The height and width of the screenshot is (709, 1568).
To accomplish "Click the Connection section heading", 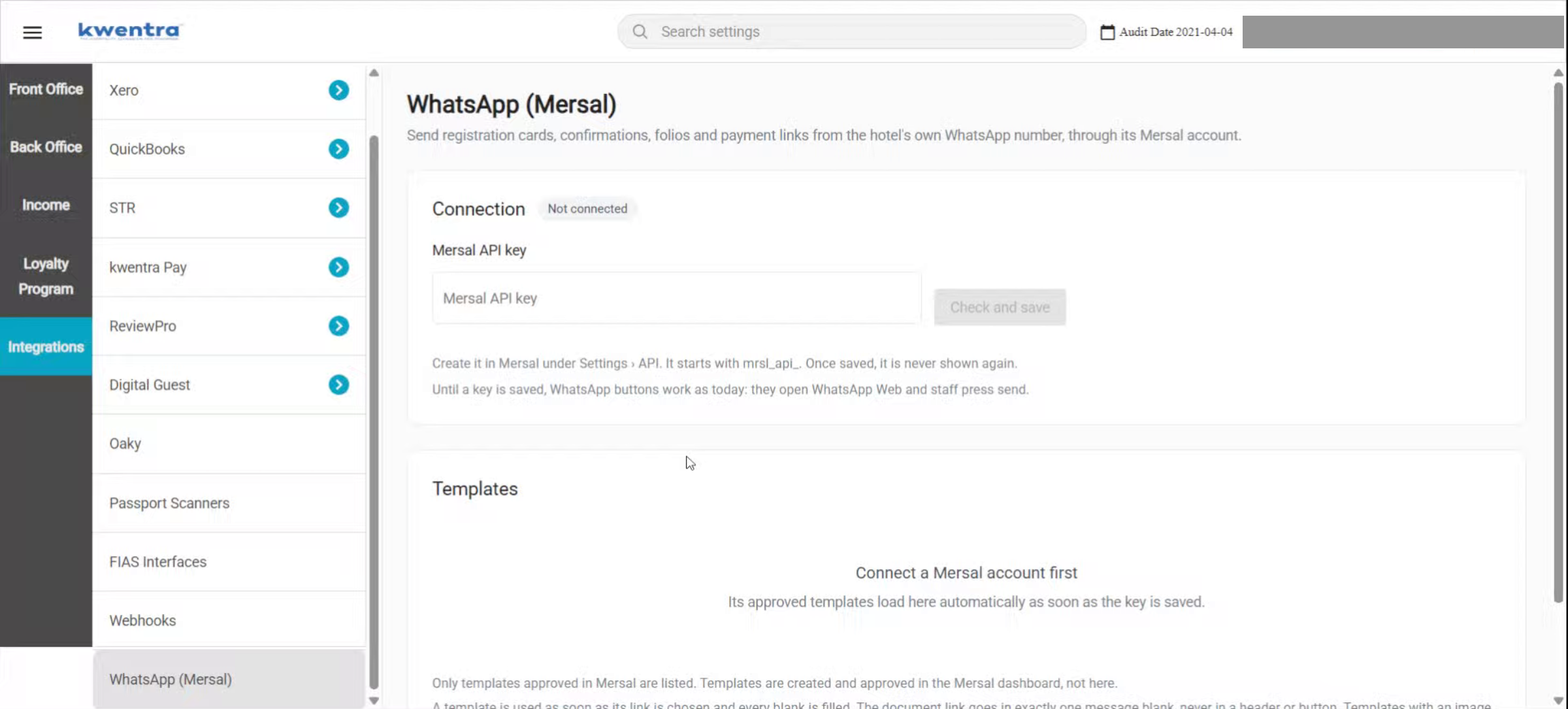I will pos(478,209).
